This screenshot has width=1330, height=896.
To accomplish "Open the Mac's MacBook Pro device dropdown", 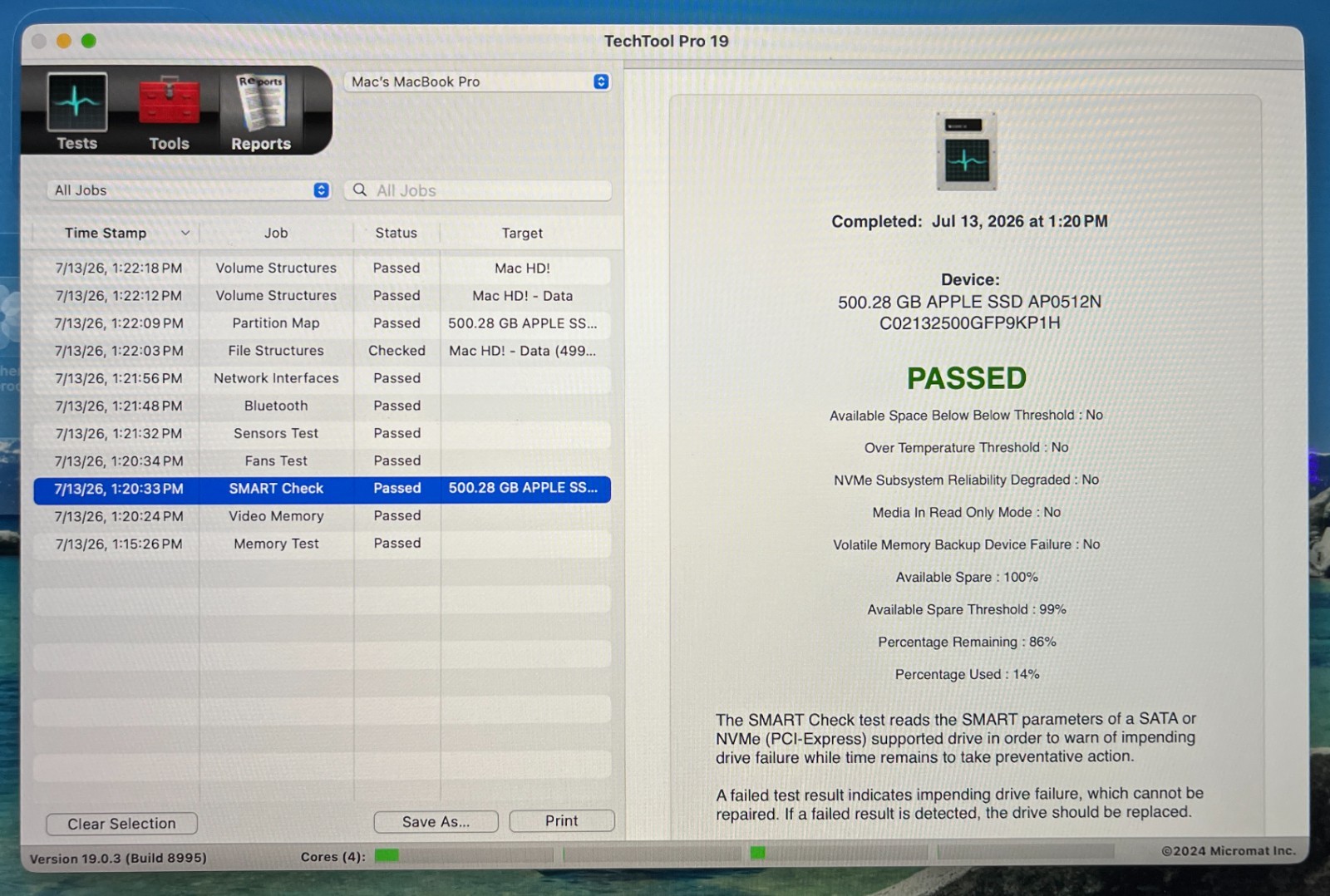I will (x=477, y=81).
